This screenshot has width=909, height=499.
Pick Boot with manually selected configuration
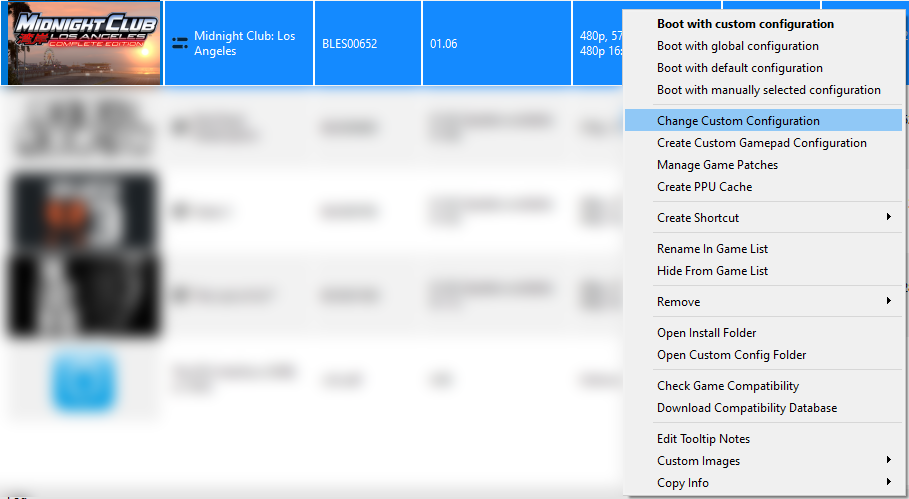coord(768,90)
